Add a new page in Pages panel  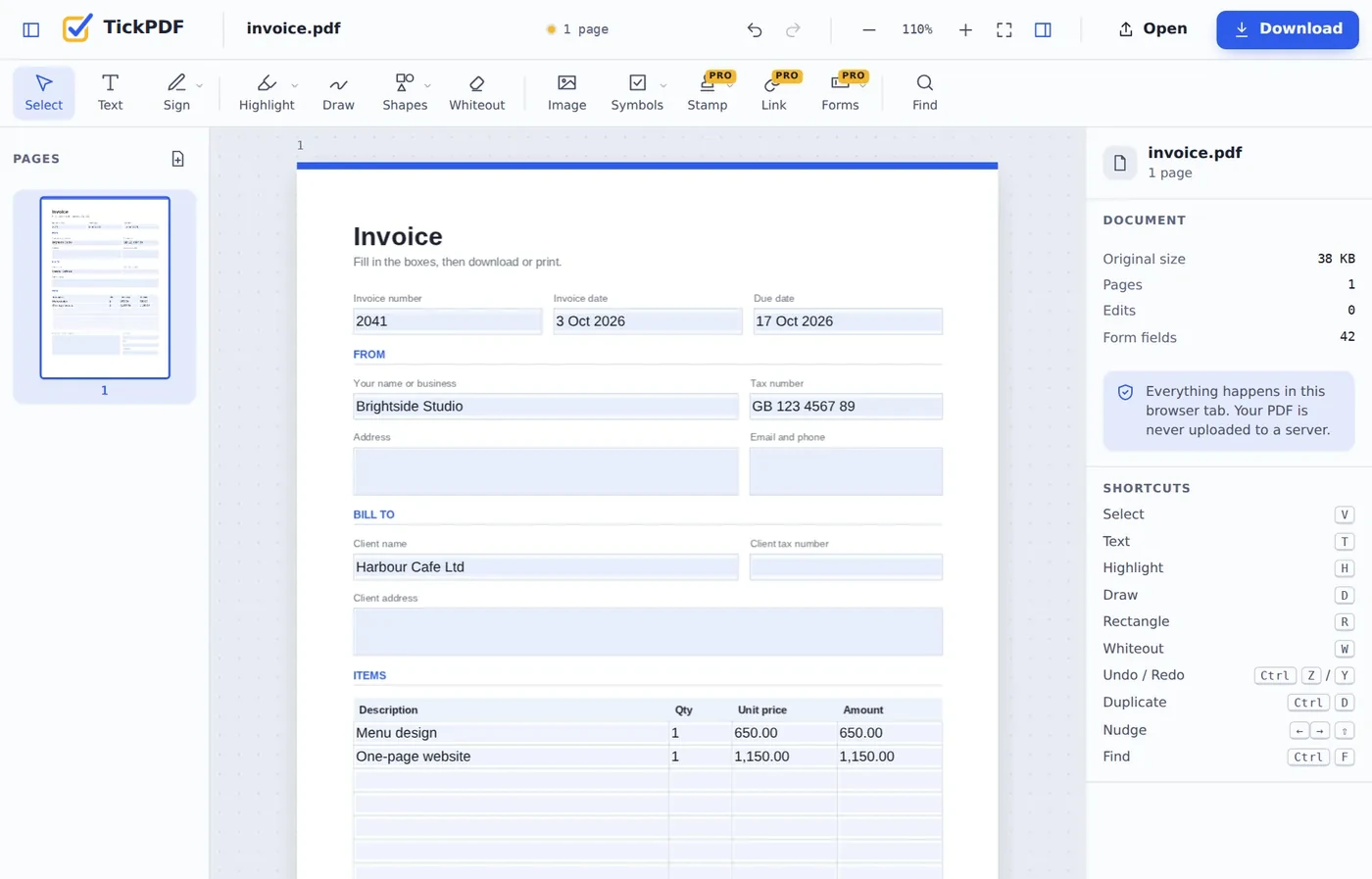(177, 159)
